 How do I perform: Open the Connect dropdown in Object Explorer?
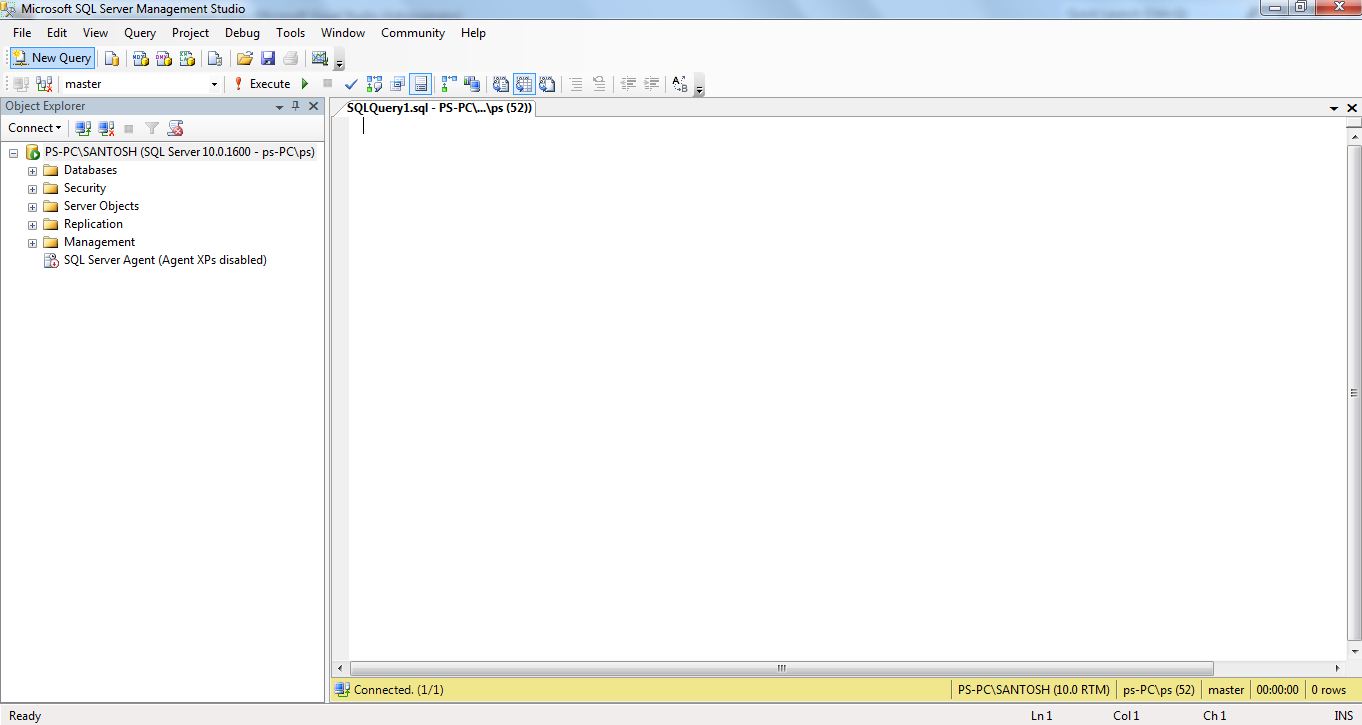pyautogui.click(x=35, y=128)
